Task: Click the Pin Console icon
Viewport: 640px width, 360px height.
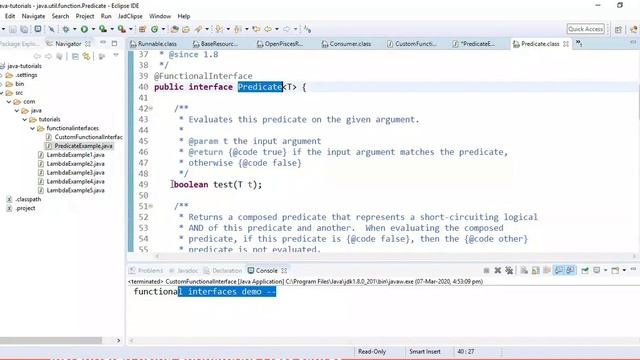Action: pos(585,271)
